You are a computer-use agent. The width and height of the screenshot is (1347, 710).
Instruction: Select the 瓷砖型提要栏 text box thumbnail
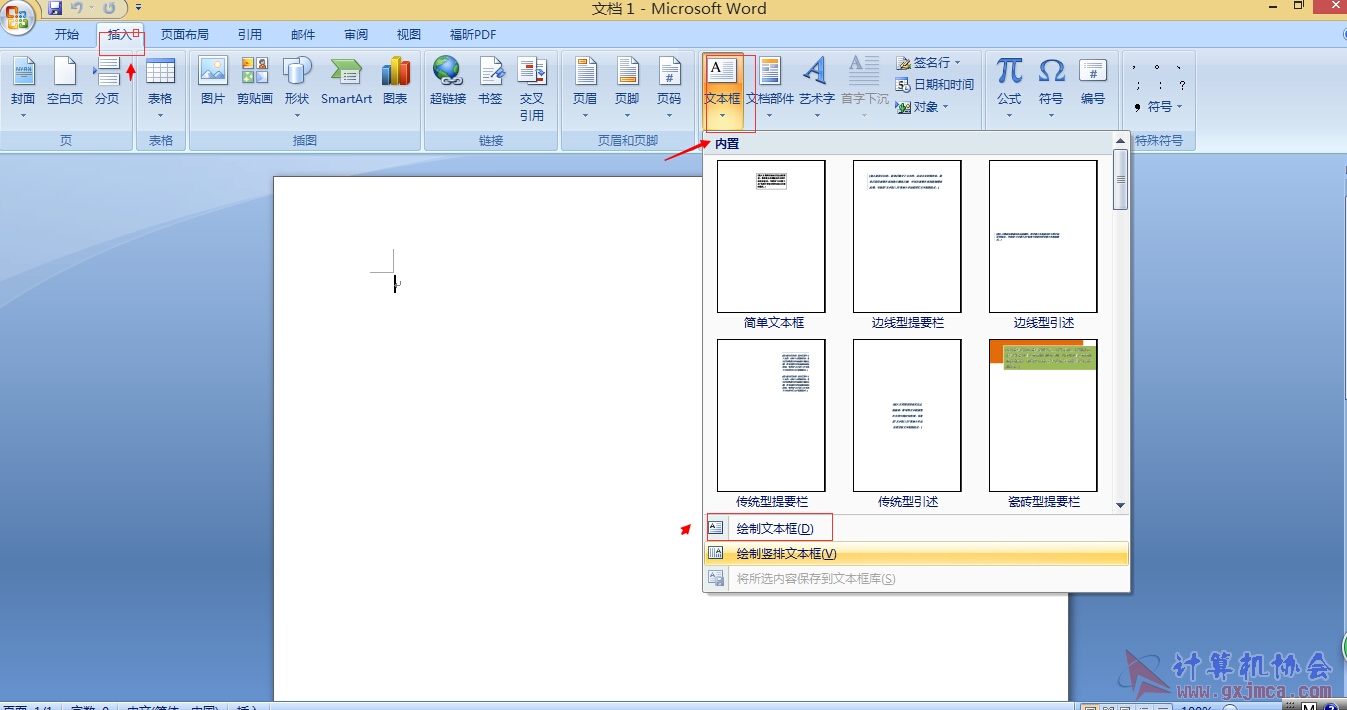coord(1043,415)
